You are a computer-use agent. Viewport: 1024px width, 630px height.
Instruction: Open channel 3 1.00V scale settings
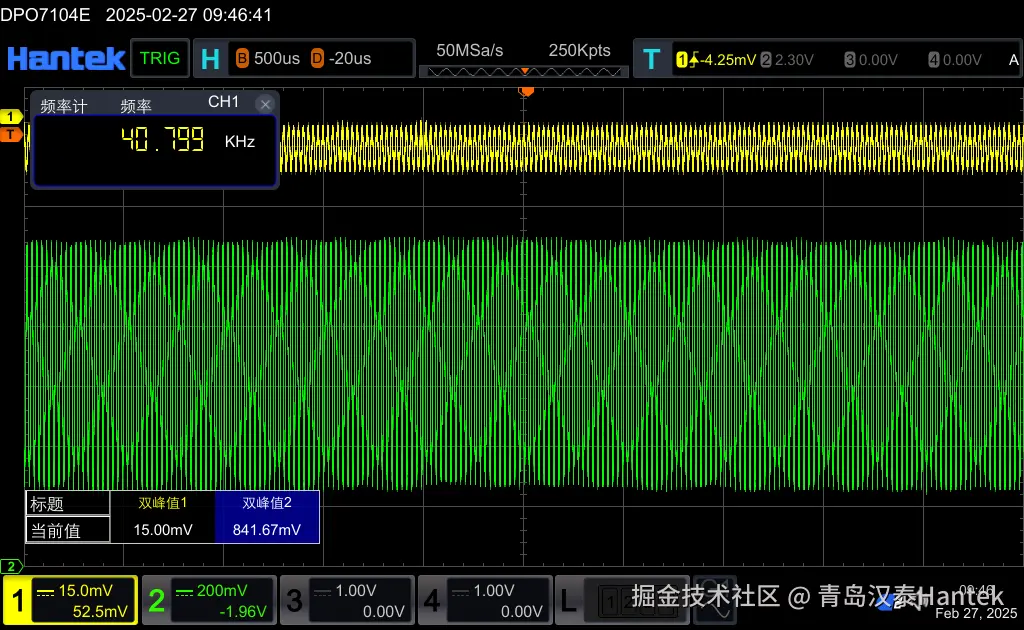pos(360,601)
